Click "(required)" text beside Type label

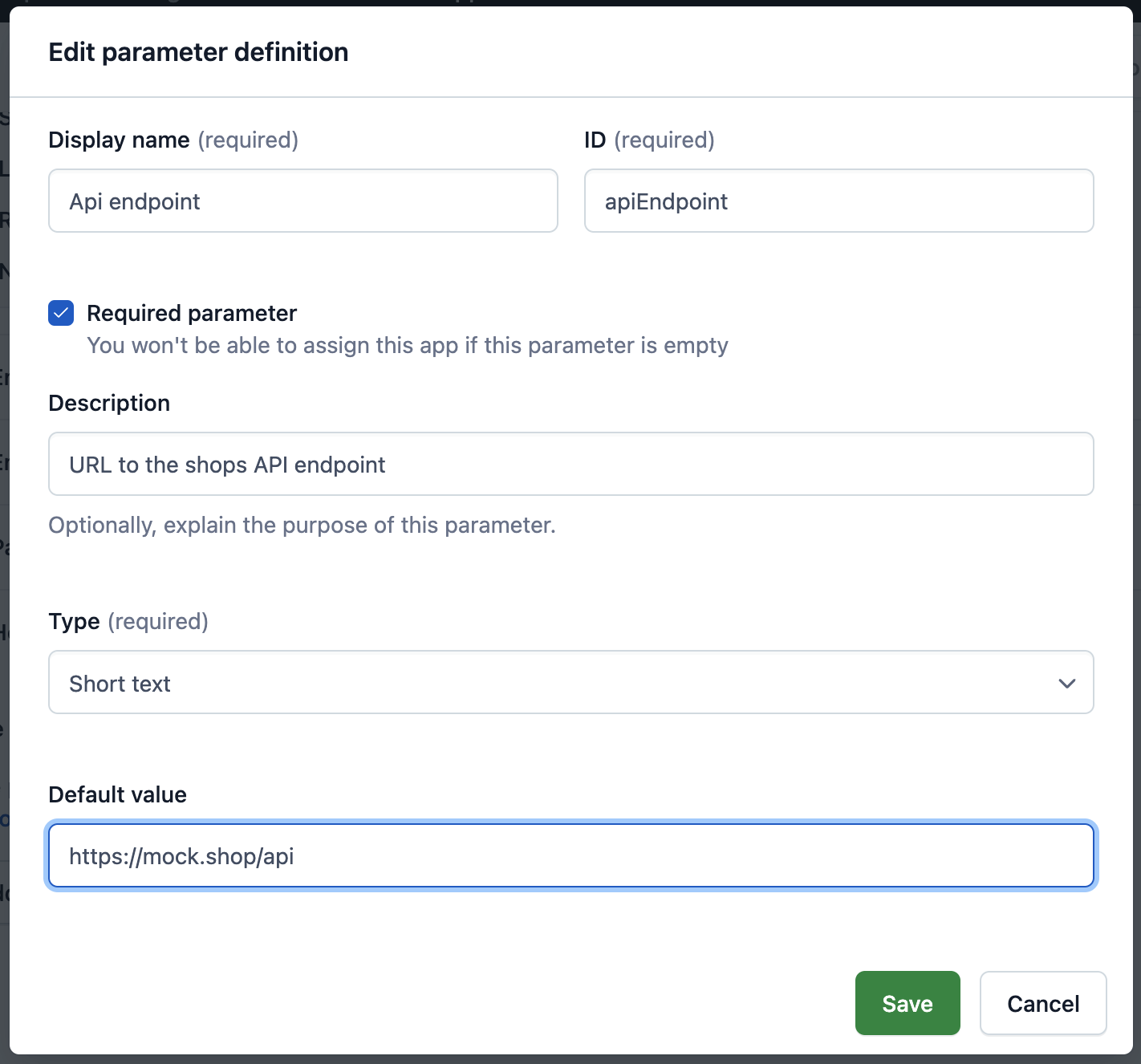coord(158,622)
